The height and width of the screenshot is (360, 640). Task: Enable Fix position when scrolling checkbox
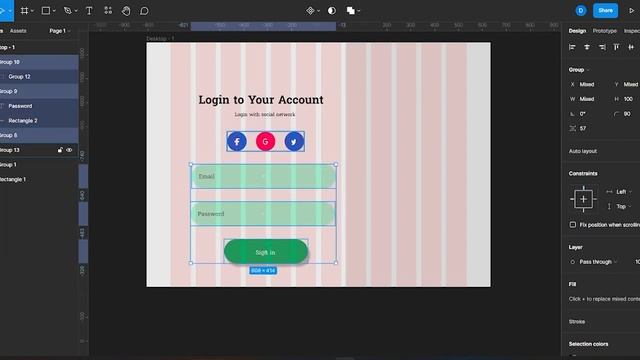pyautogui.click(x=573, y=225)
